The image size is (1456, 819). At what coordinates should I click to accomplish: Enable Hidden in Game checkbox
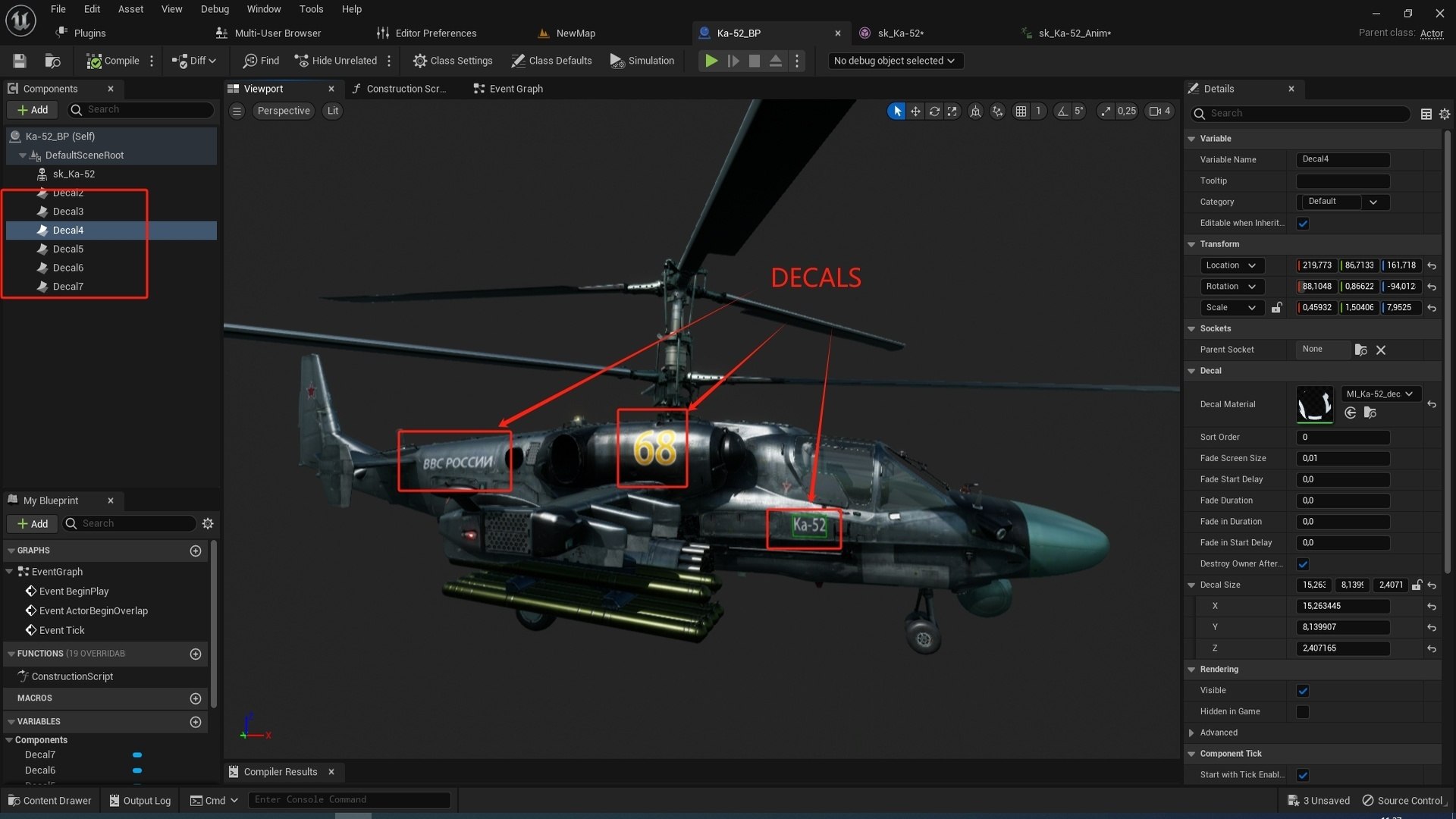(1303, 711)
